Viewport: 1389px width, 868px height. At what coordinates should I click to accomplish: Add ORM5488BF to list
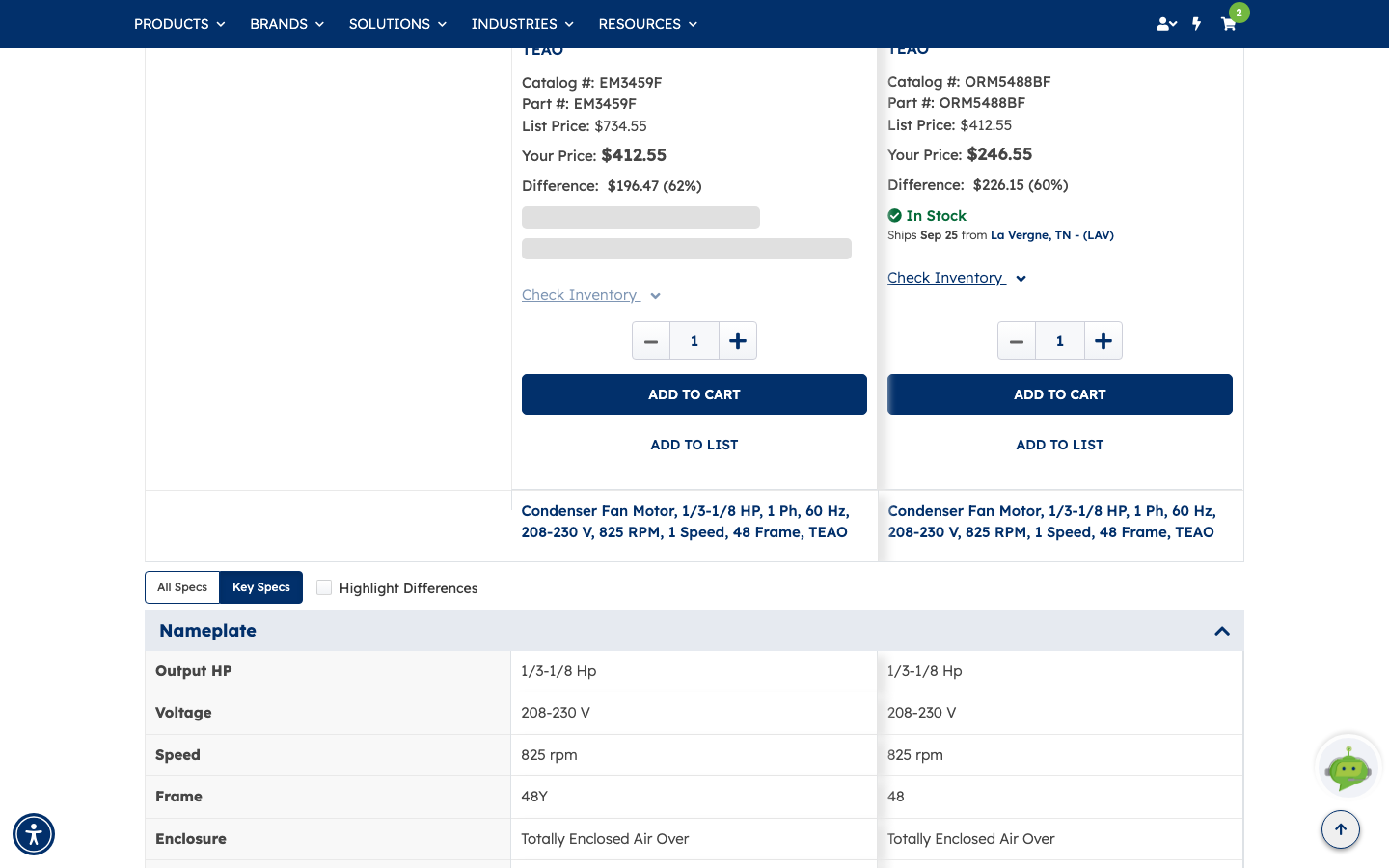pos(1060,445)
